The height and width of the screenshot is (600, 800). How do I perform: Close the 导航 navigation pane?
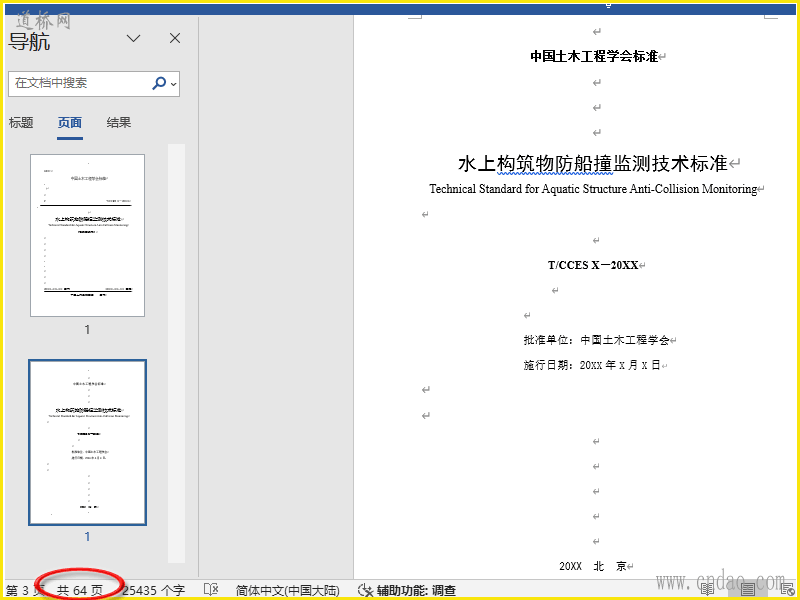point(175,38)
